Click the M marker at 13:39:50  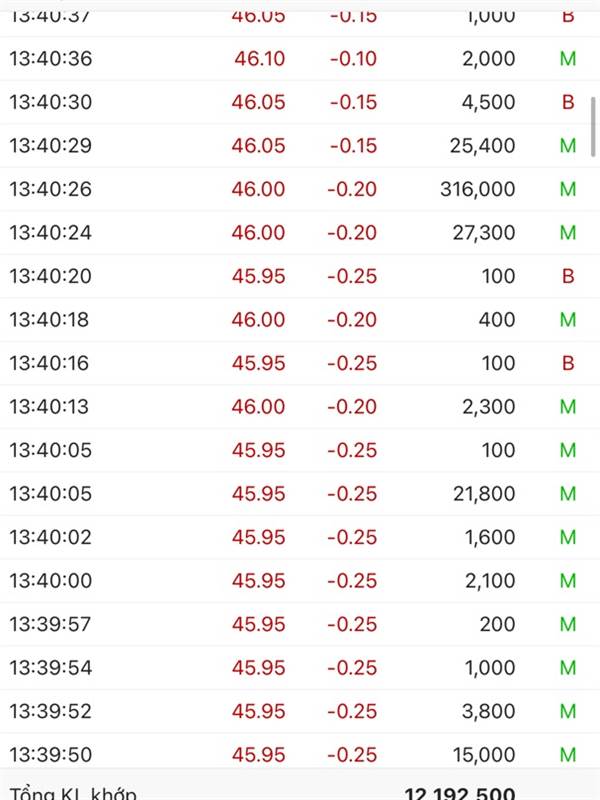coord(568,755)
